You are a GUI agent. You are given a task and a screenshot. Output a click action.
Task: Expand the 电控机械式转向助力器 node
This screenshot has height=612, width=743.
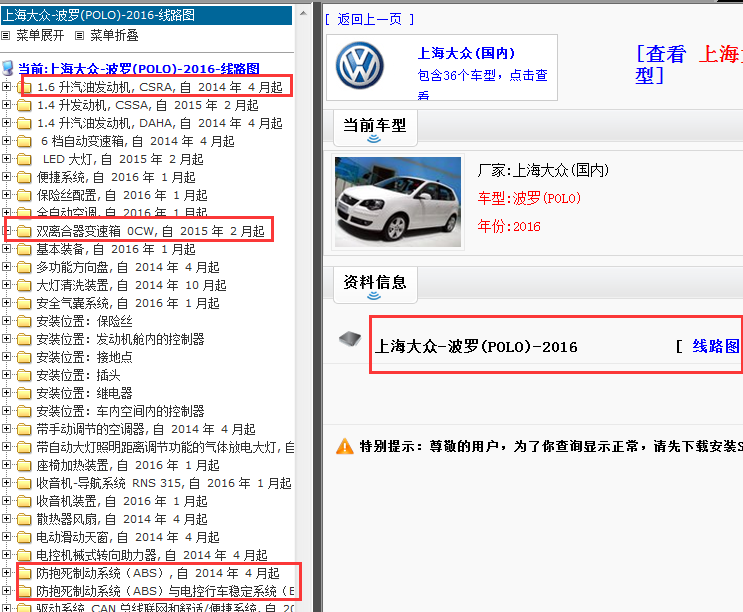6,554
